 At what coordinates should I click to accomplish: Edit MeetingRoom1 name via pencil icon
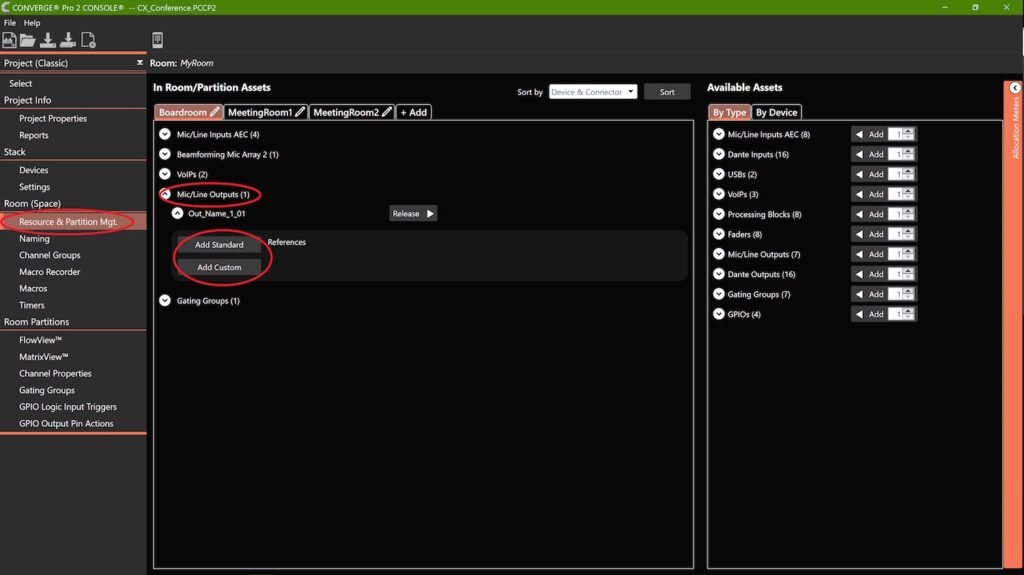coord(300,112)
